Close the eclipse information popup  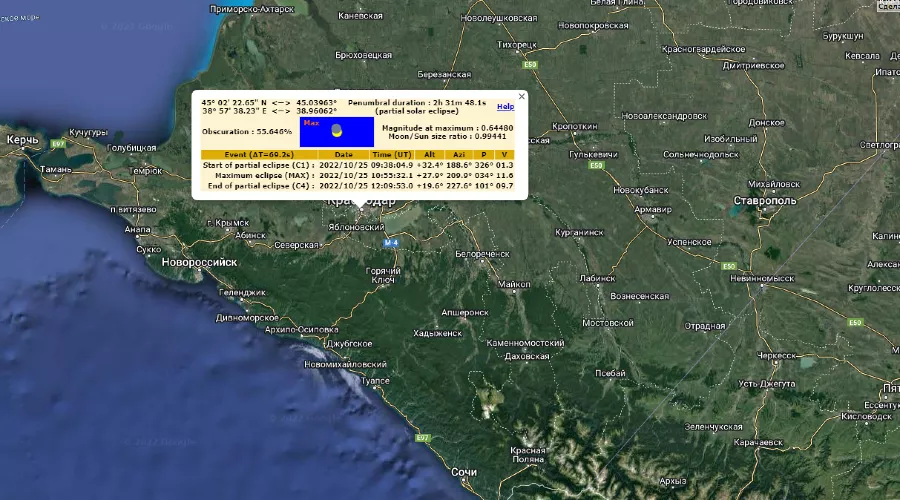(x=521, y=96)
